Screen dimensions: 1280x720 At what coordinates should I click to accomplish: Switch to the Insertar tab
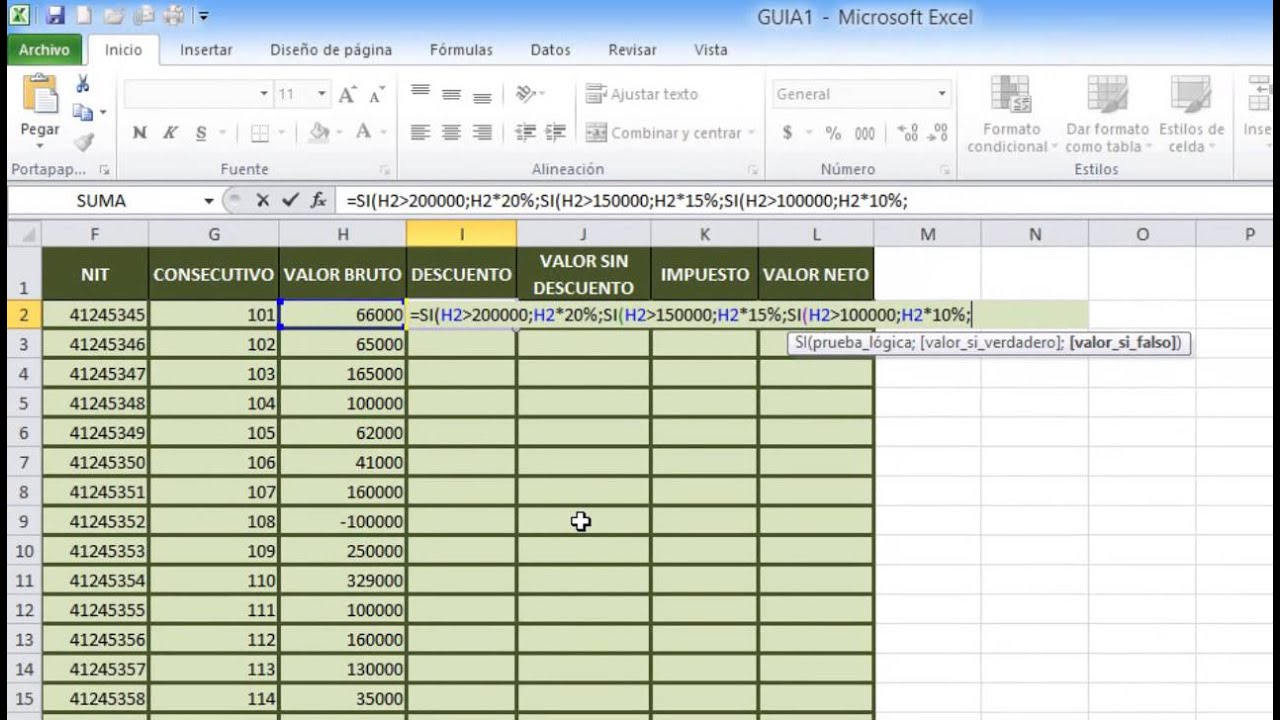(206, 49)
